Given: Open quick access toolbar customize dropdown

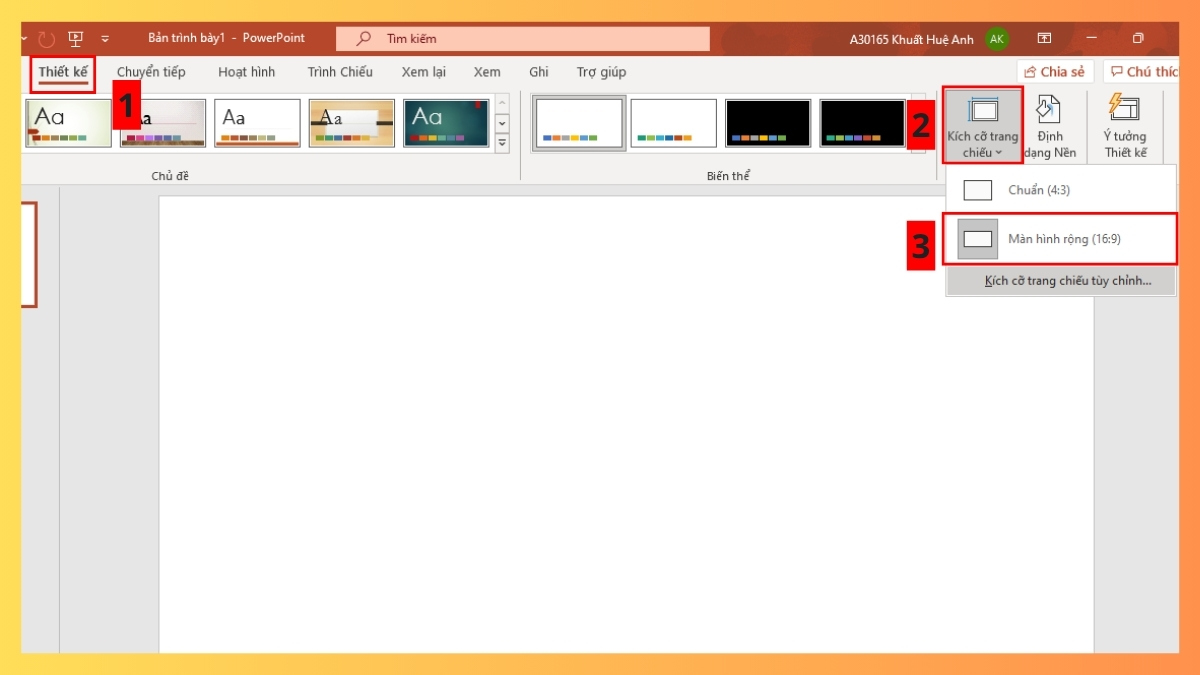Looking at the screenshot, I should (105, 39).
